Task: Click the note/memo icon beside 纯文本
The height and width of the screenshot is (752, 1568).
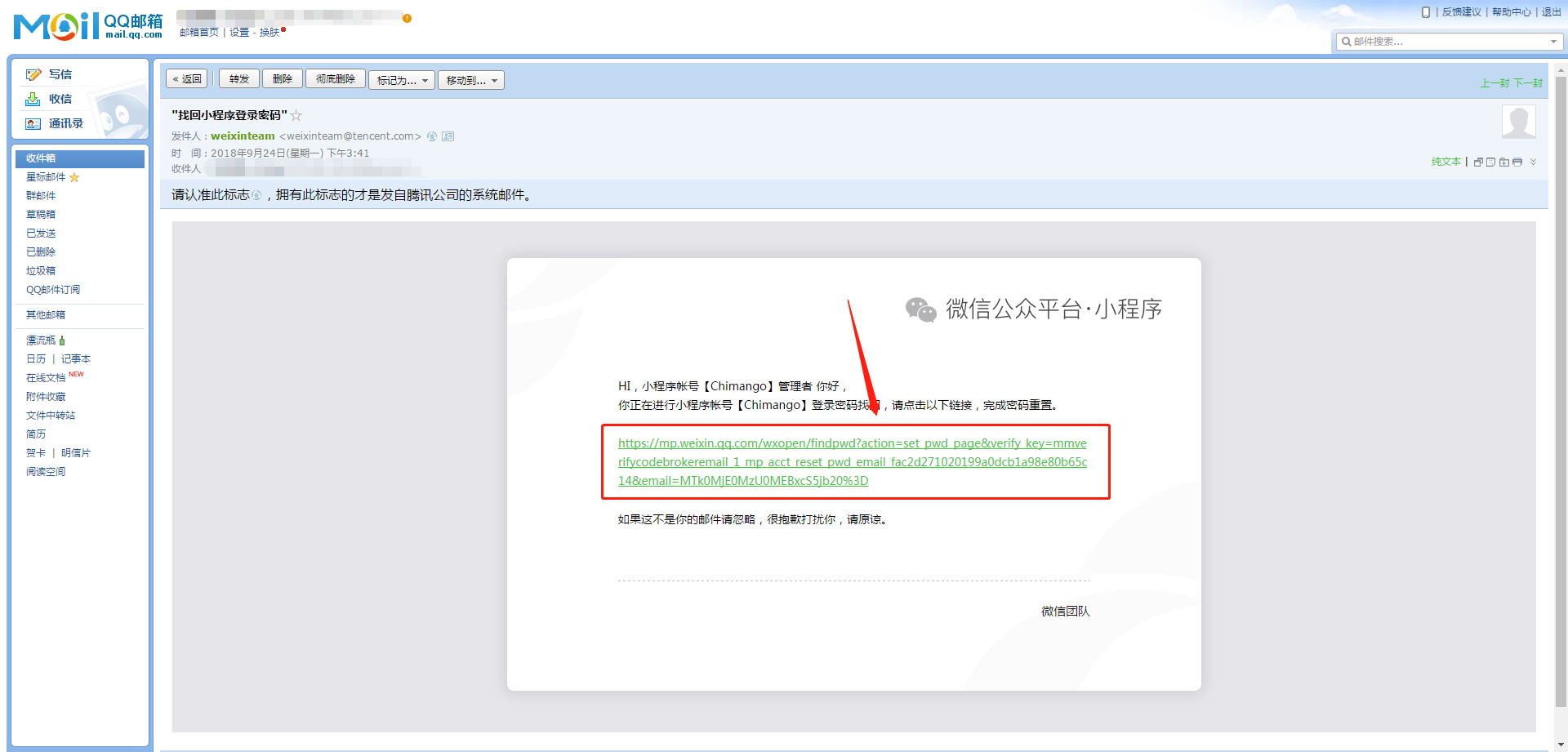Action: 1491,162
